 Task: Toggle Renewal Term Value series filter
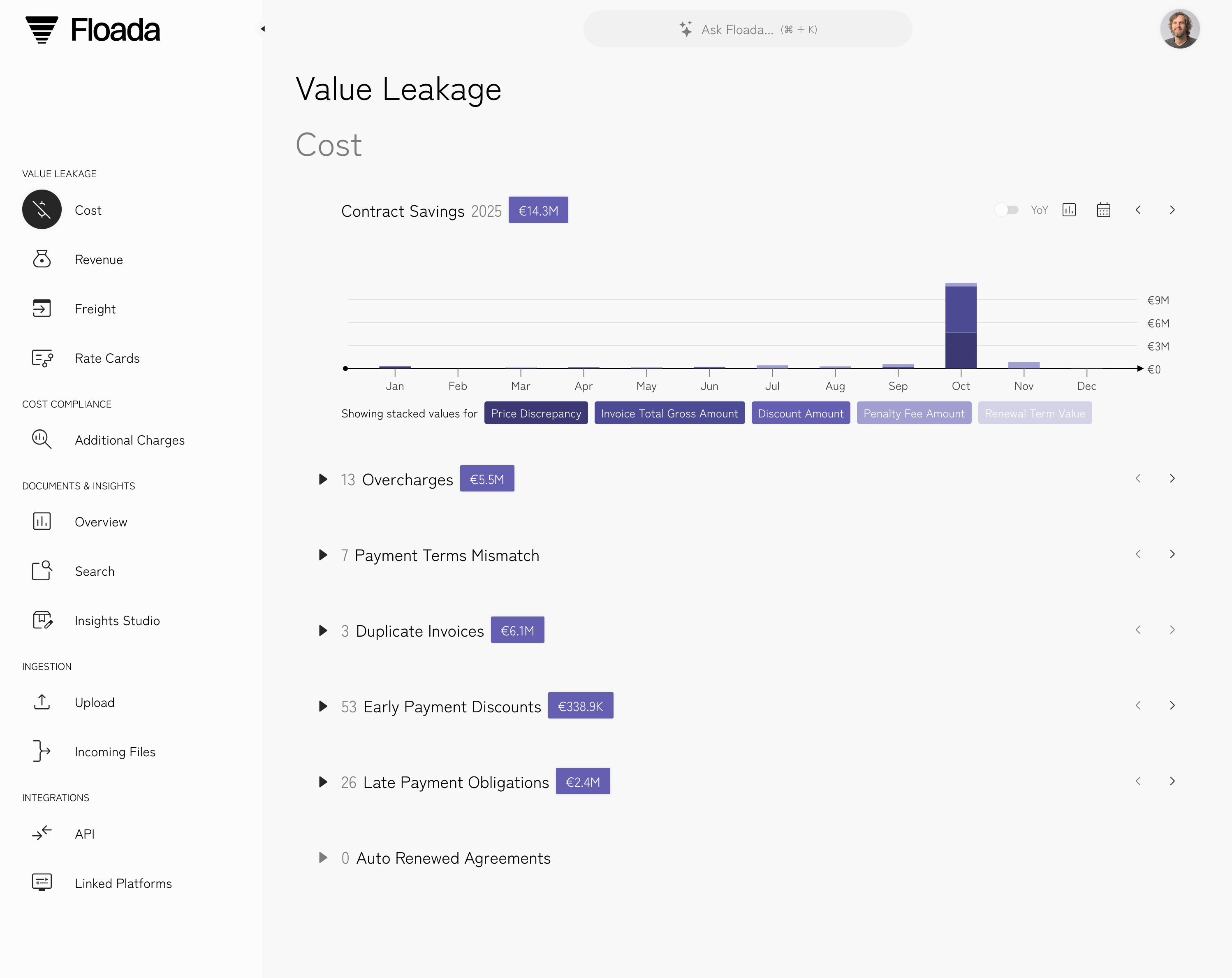coord(1034,413)
